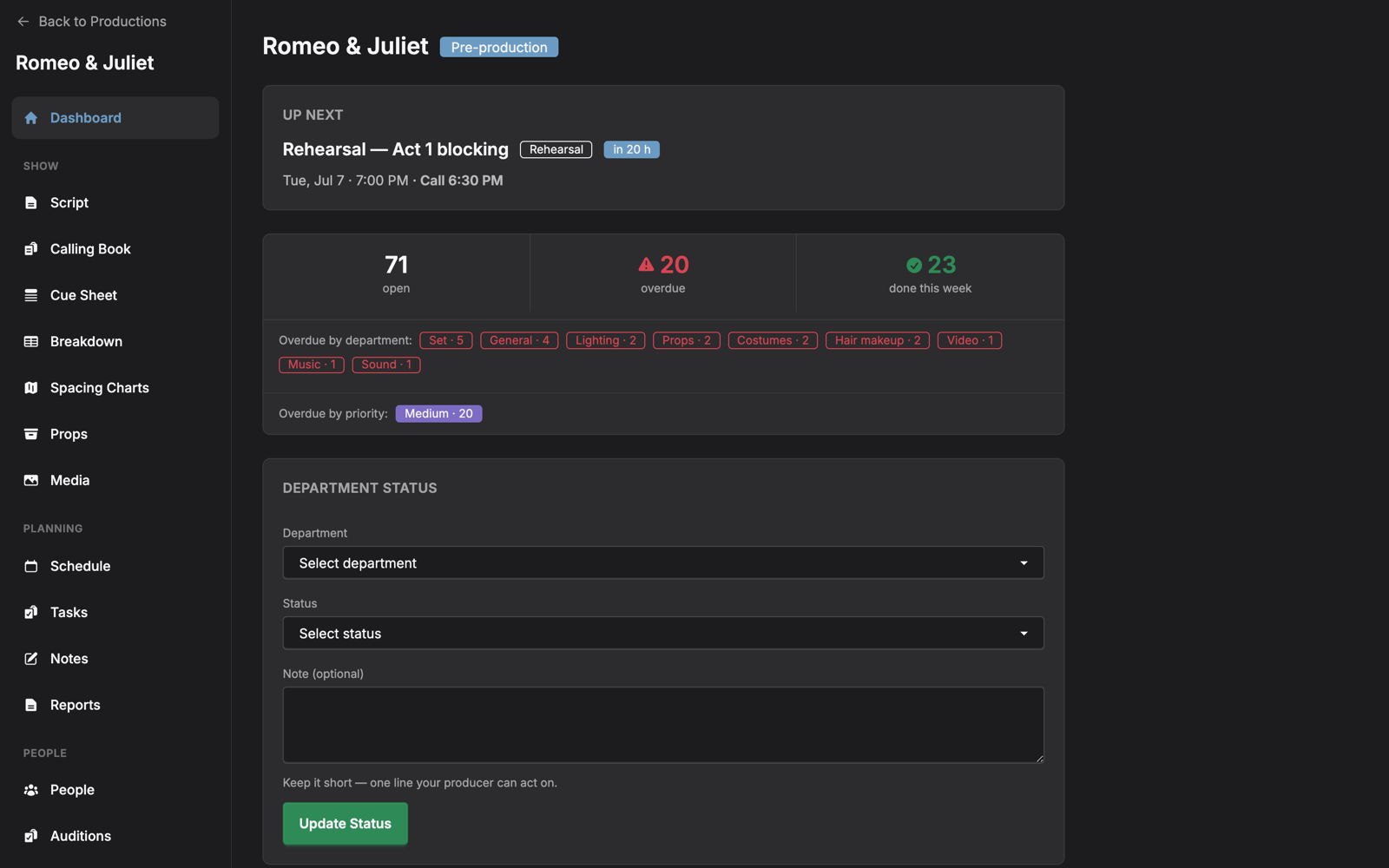Click the 'Rehearsal — Act 1 blocking' title

click(396, 149)
